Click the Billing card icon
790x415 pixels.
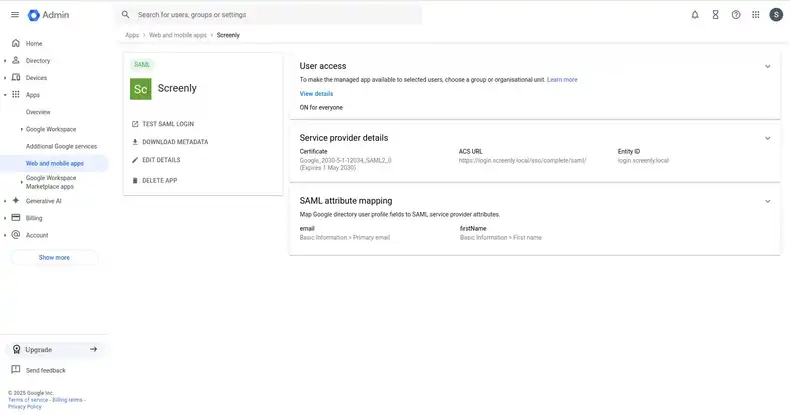click(x=16, y=218)
